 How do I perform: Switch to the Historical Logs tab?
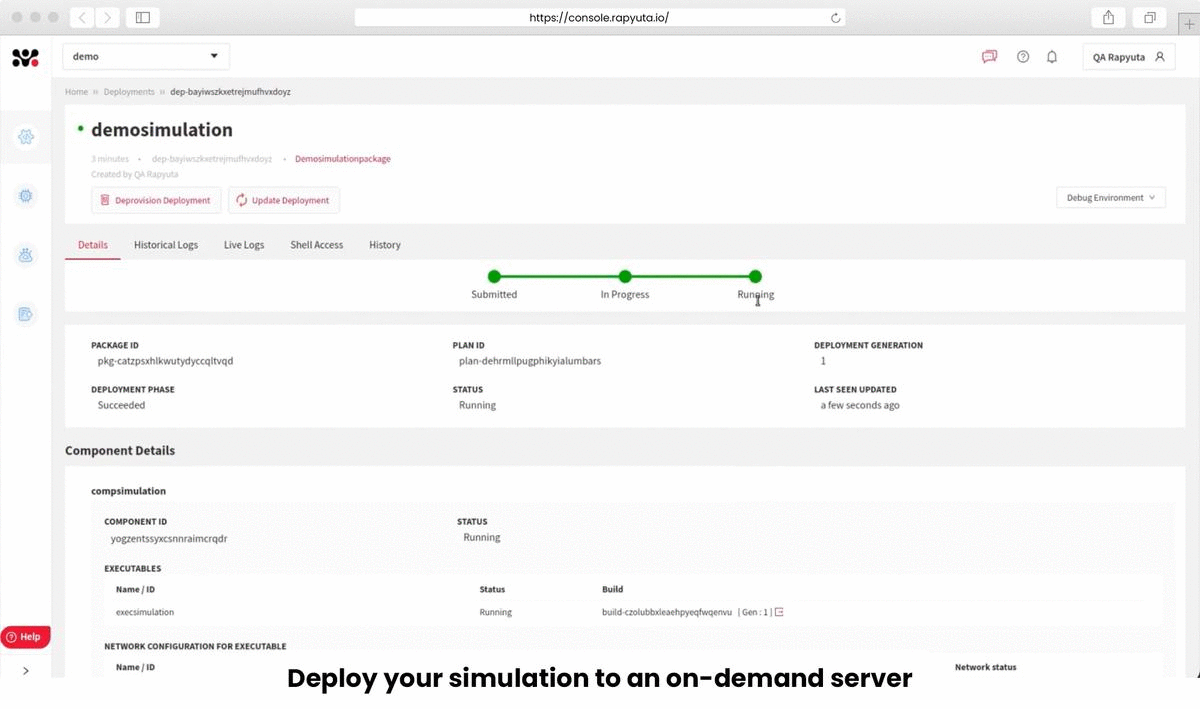(x=166, y=245)
